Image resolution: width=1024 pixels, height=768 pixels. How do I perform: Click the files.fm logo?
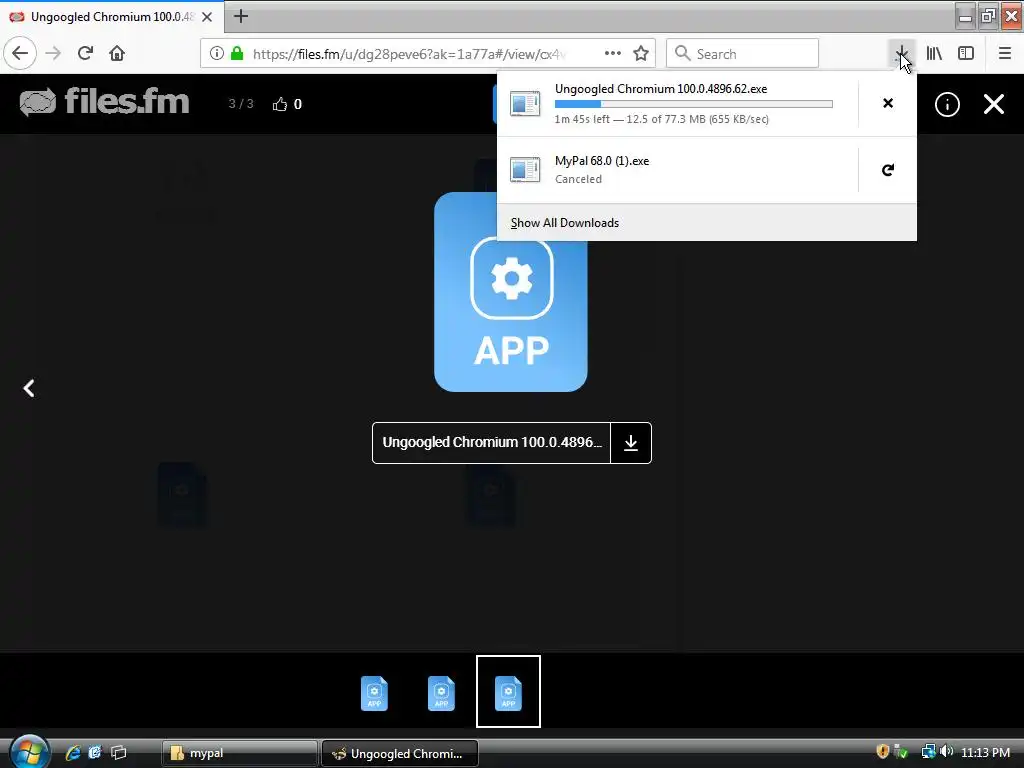coord(104,103)
